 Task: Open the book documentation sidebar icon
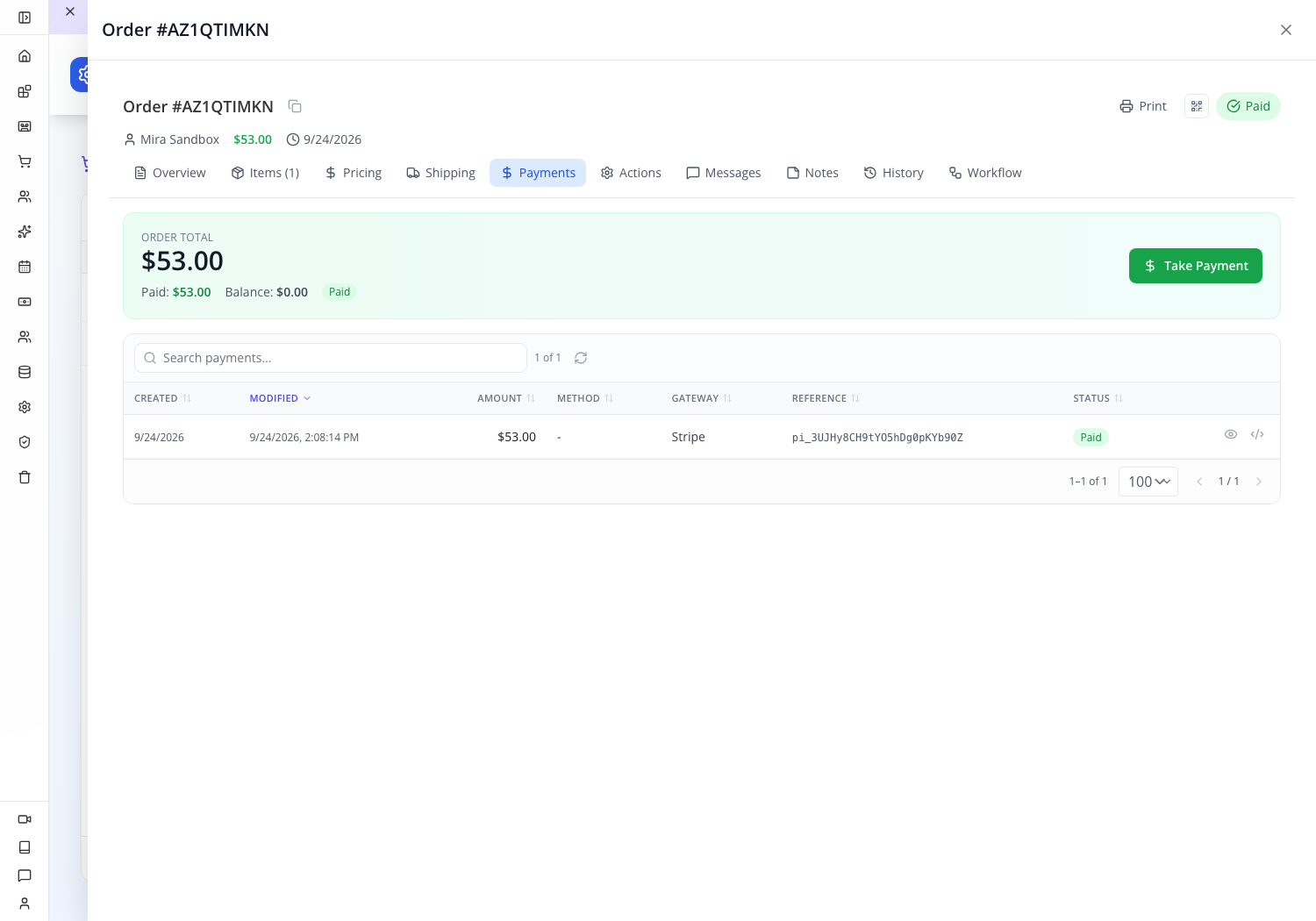tap(25, 847)
